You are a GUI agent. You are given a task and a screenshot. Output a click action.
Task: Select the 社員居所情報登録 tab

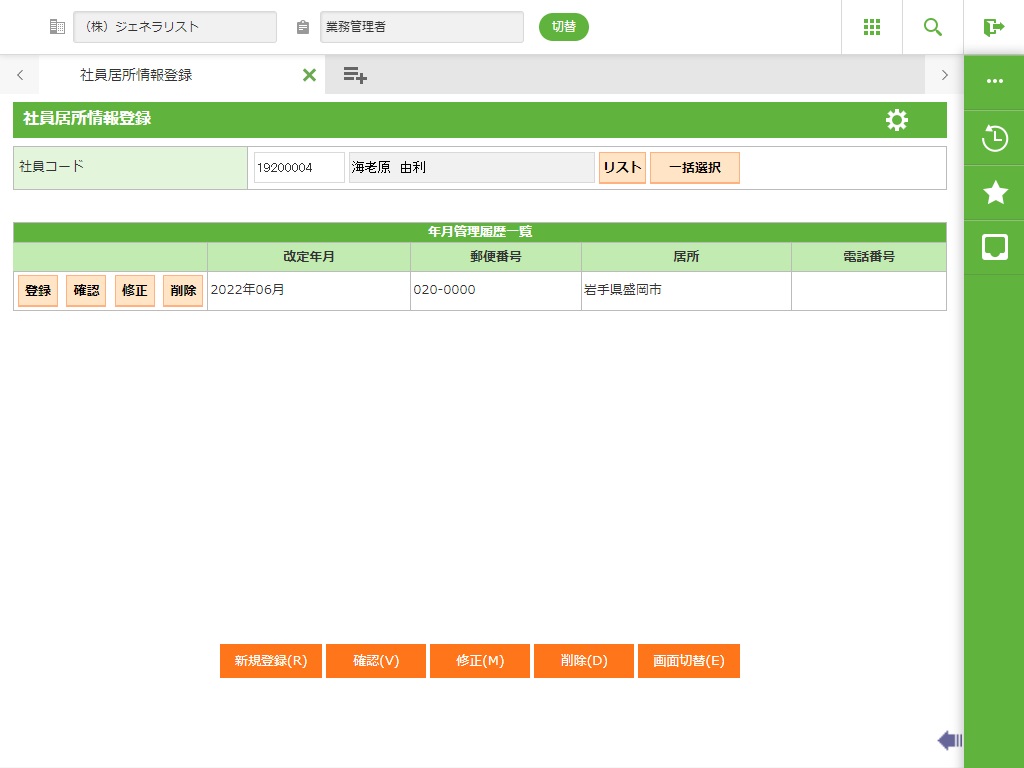click(136, 75)
